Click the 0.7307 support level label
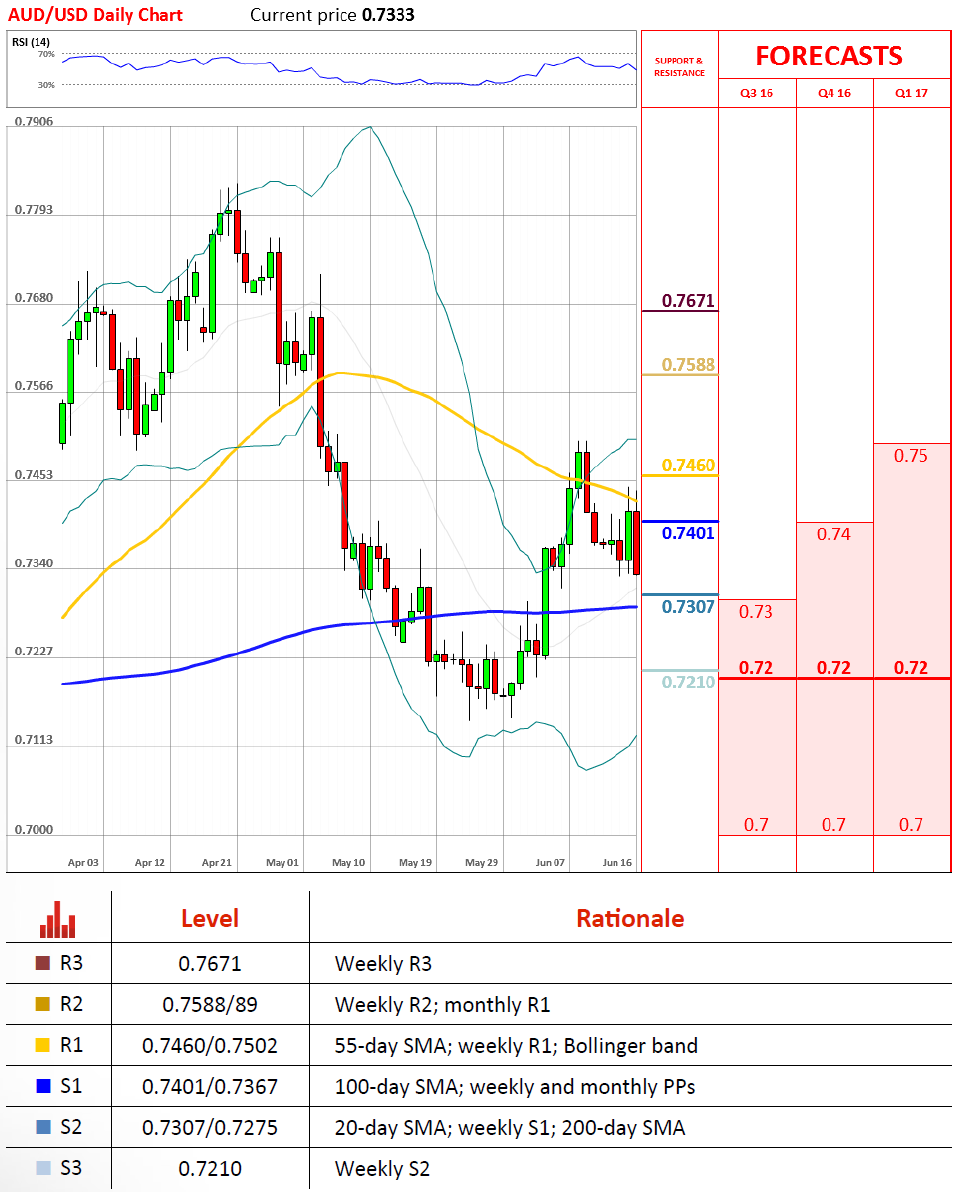The image size is (953, 1192). click(689, 607)
